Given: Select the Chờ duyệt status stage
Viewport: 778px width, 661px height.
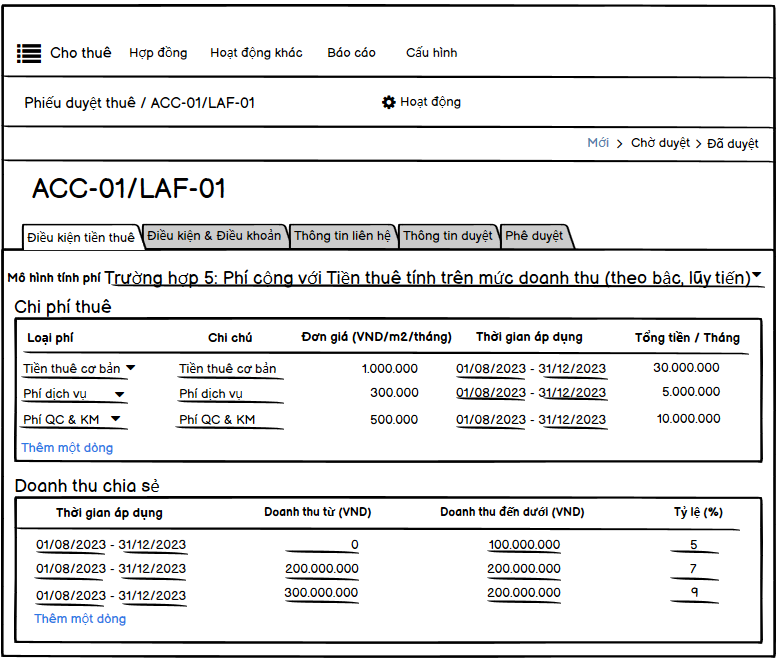Looking at the screenshot, I should [x=660, y=143].
